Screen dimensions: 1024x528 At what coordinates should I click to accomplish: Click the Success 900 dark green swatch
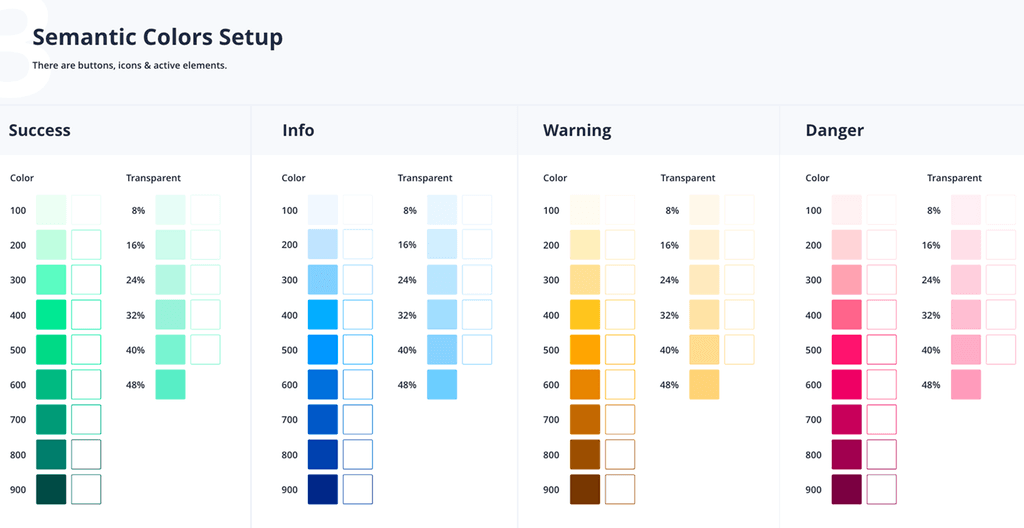(x=51, y=490)
